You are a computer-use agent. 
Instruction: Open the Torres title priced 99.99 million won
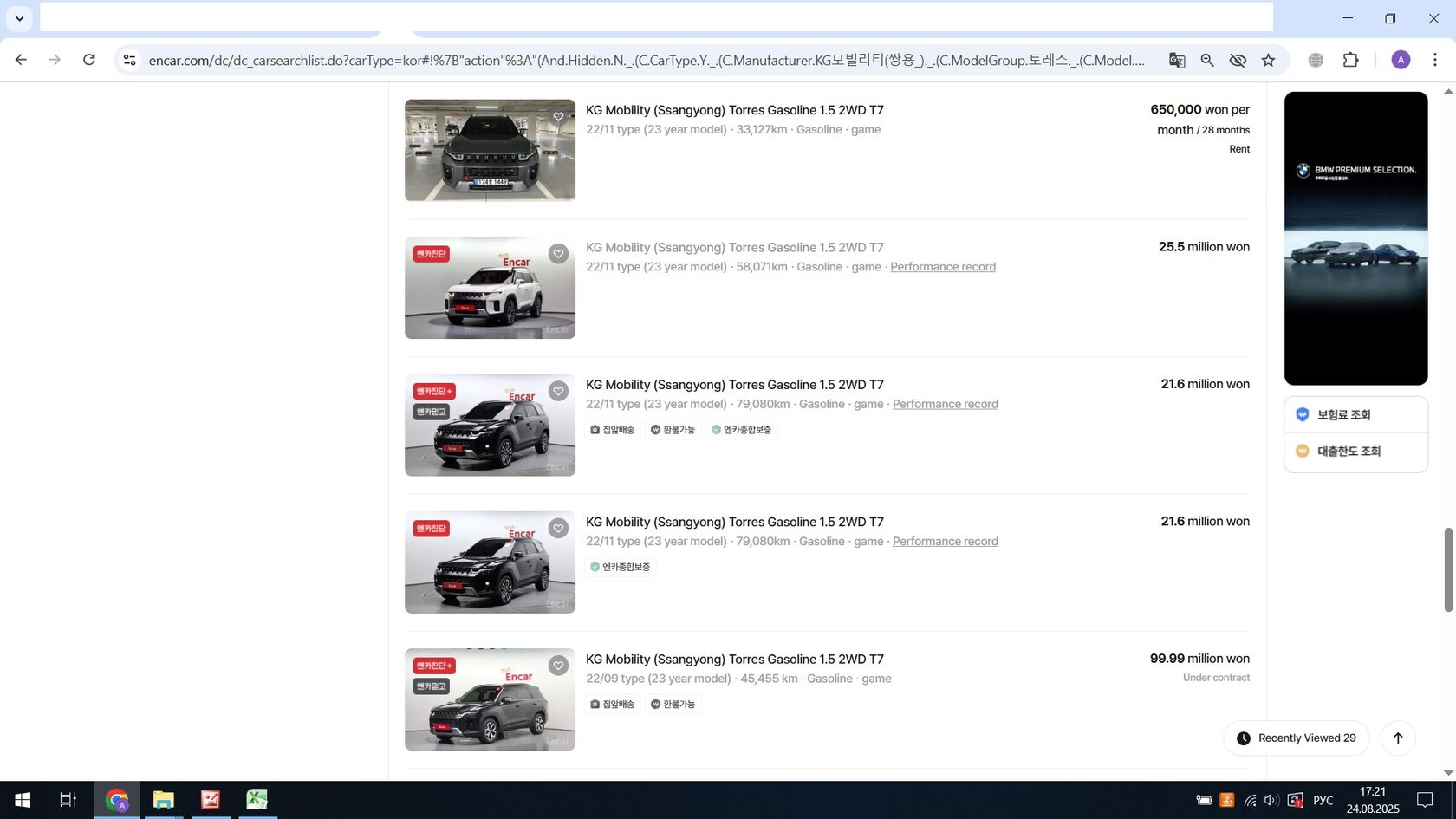[735, 660]
